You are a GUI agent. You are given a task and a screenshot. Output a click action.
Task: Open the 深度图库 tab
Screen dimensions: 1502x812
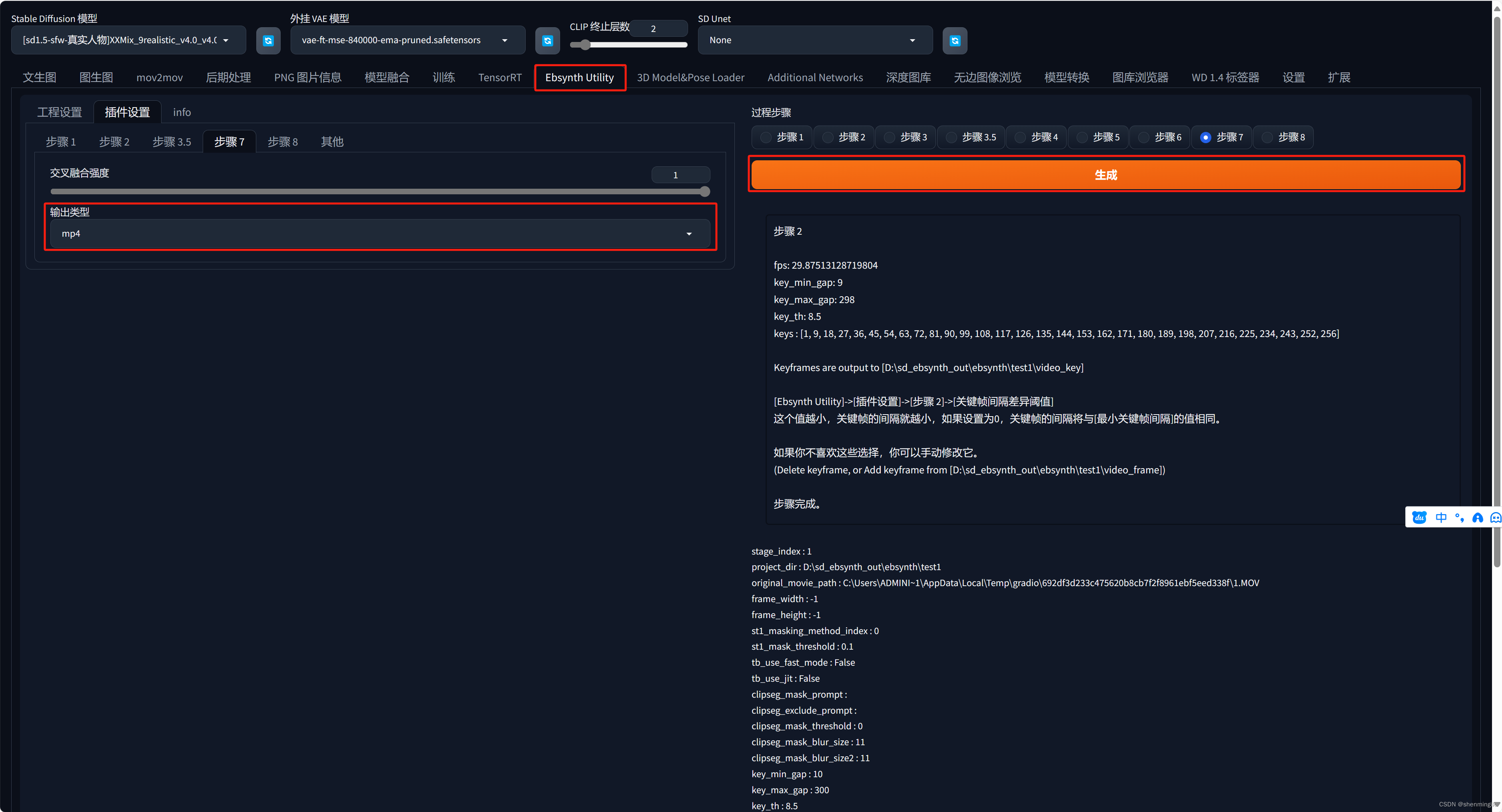908,78
